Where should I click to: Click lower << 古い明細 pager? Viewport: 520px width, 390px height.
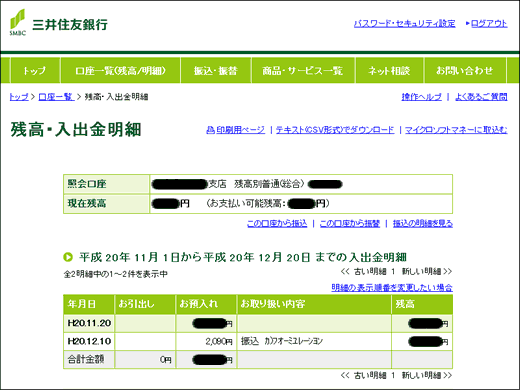click(363, 375)
